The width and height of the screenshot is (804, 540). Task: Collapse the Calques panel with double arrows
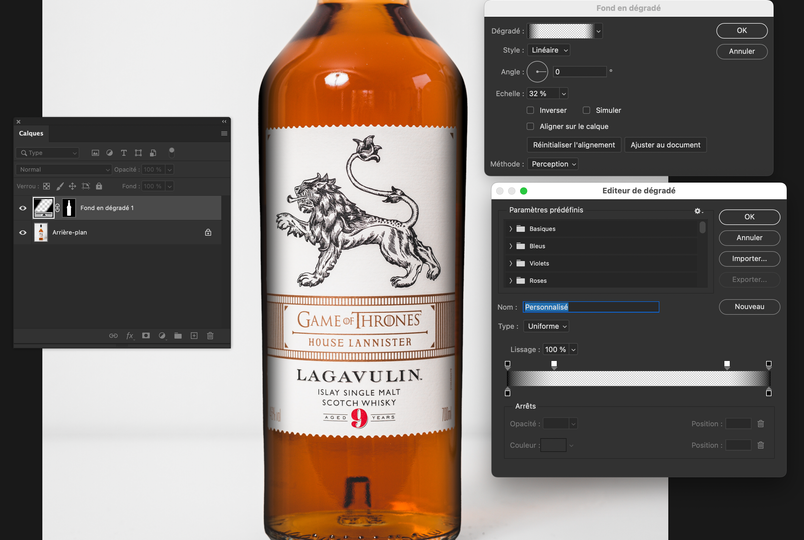click(x=224, y=122)
